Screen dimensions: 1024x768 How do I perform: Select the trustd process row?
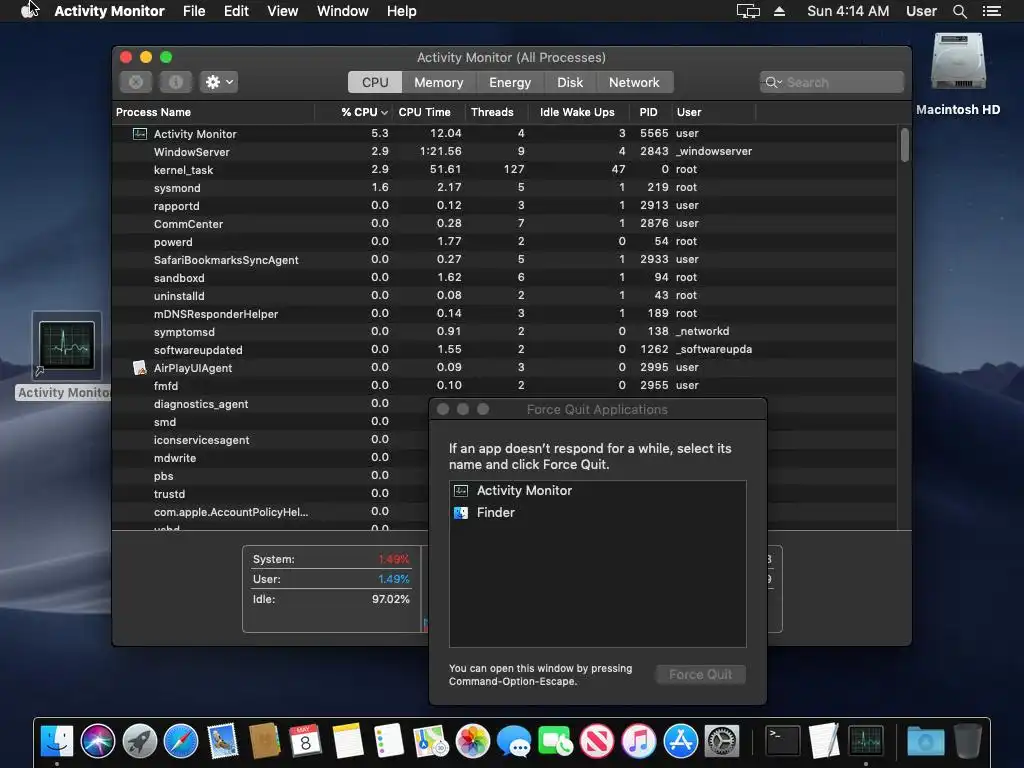[x=270, y=494]
